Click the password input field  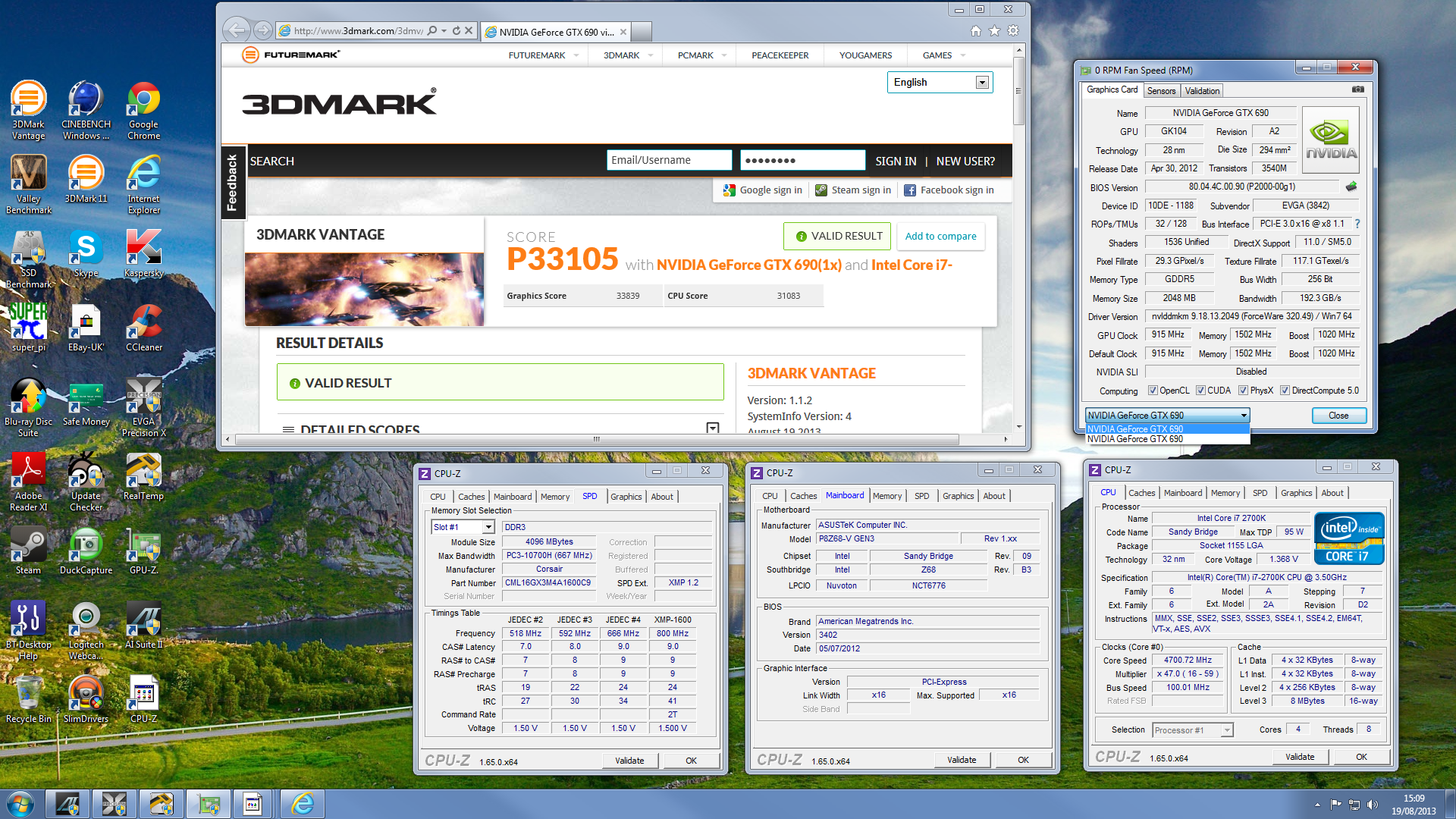point(802,160)
